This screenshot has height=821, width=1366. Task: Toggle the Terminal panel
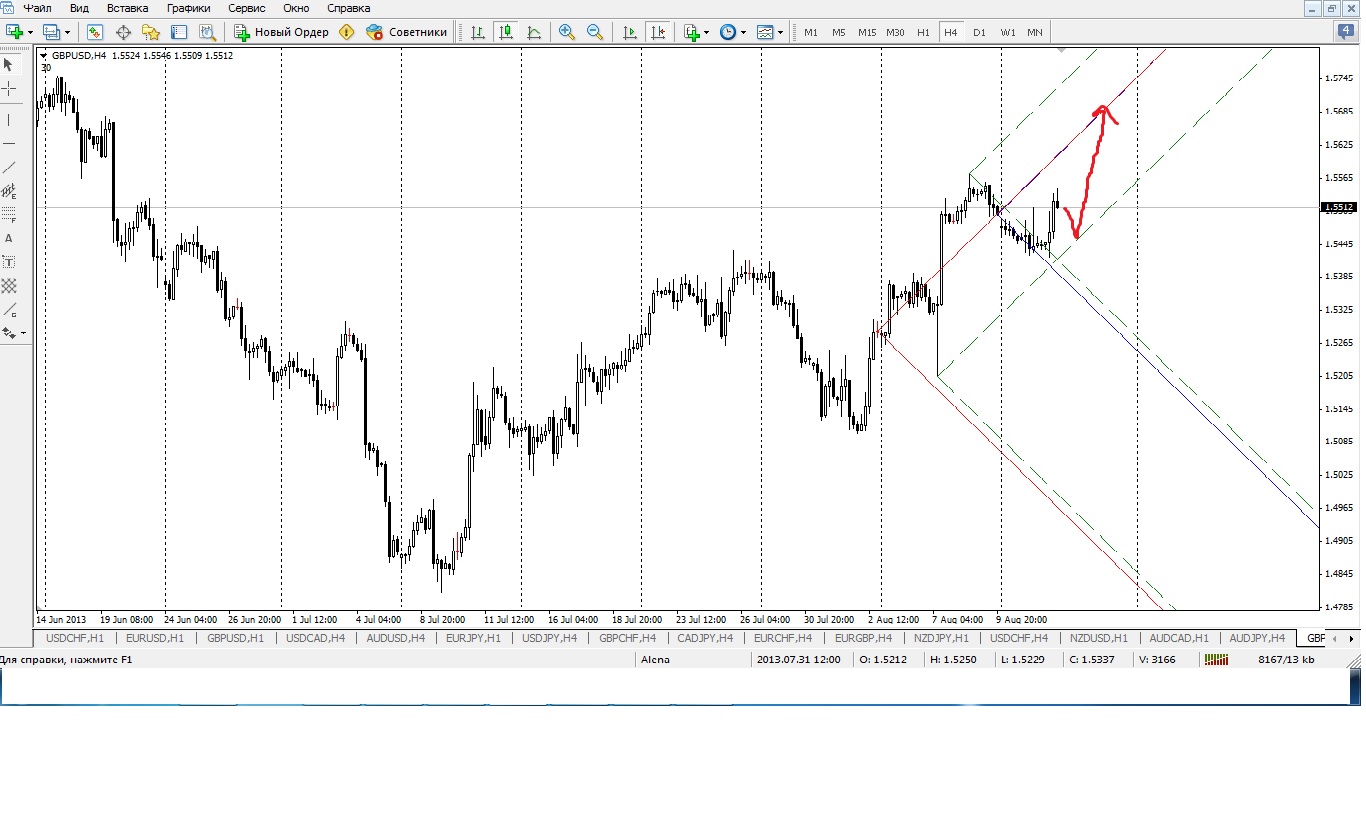tap(179, 32)
